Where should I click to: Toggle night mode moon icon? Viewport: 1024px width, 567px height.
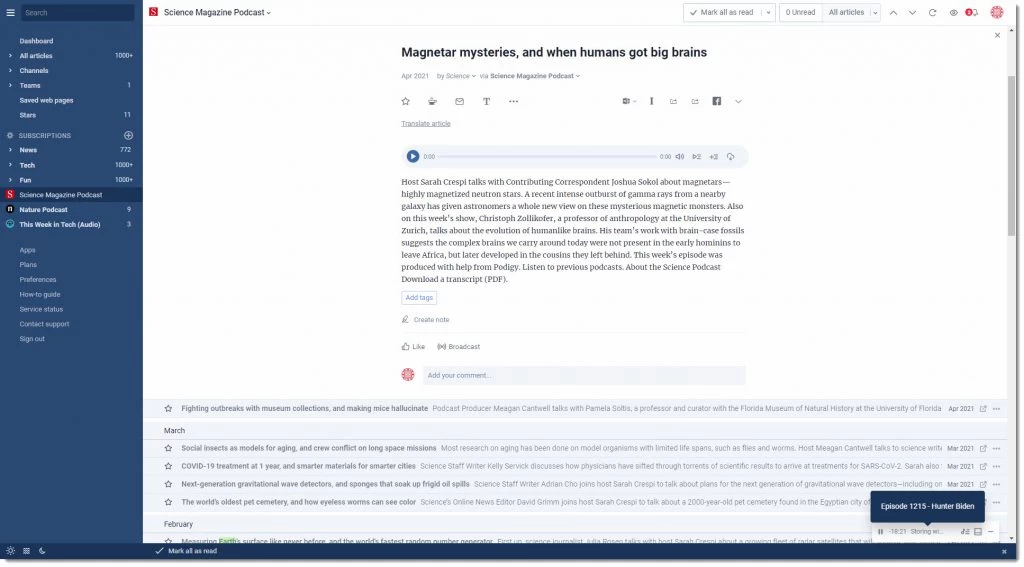[42, 551]
